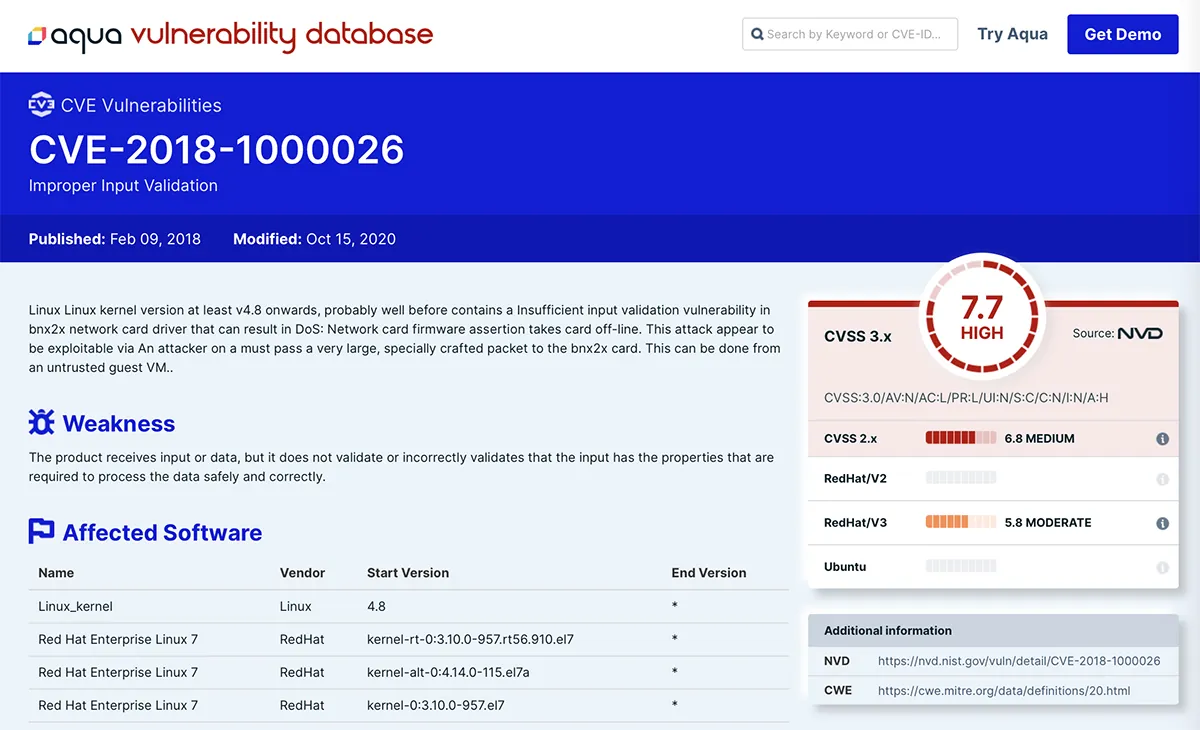Click the Get Demo button
The width and height of the screenshot is (1200, 730).
tap(1123, 34)
